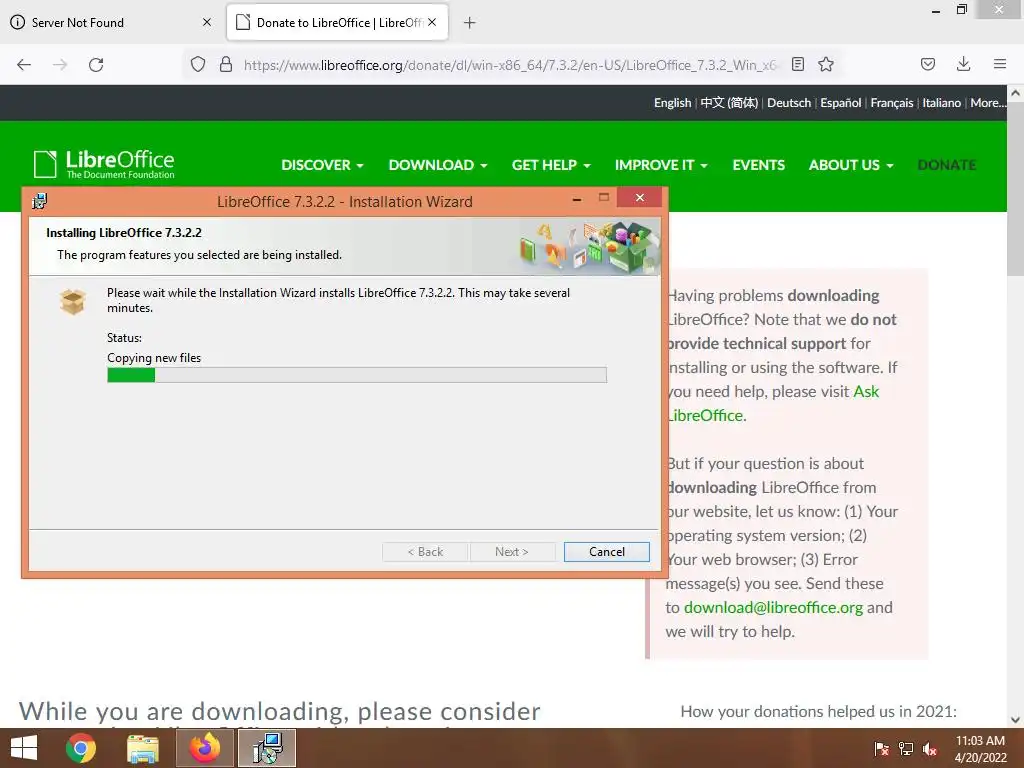Close the Installation Wizard window

639,197
